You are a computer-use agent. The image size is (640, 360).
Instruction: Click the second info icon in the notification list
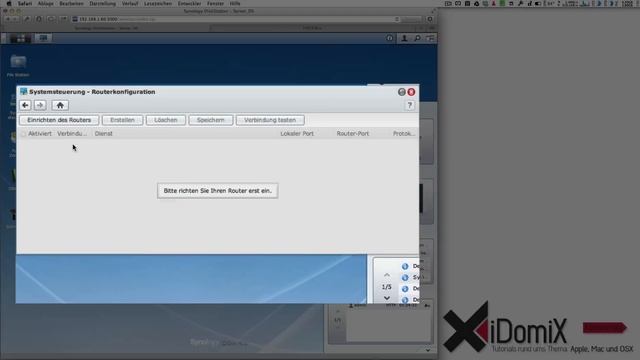click(405, 278)
